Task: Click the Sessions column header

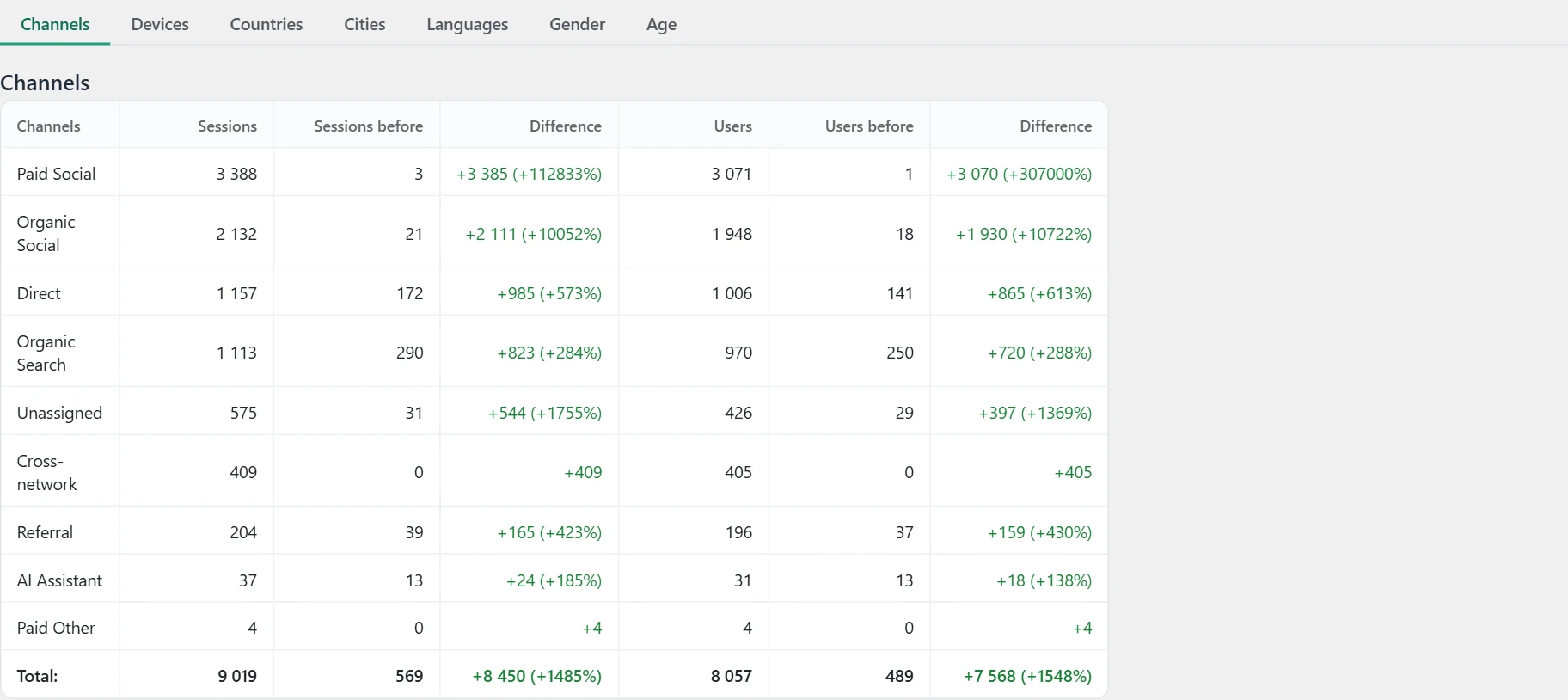Action: pos(227,126)
